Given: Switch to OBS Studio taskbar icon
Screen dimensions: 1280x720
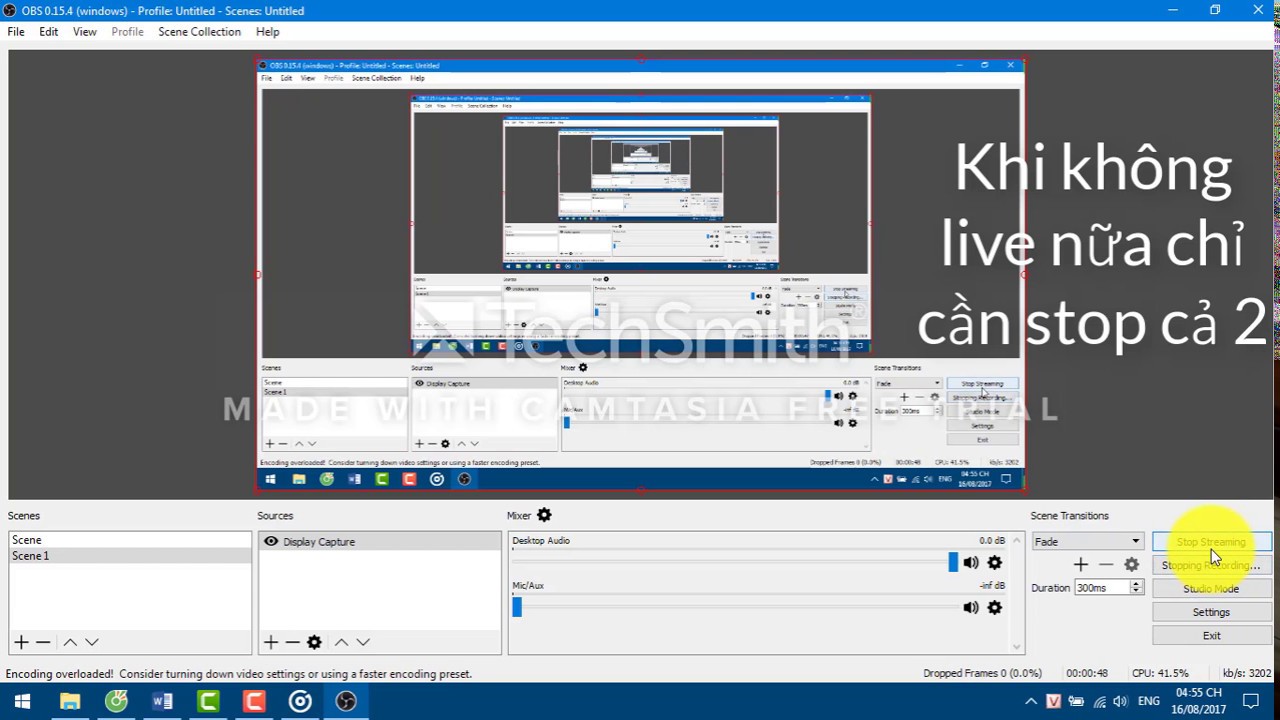Looking at the screenshot, I should coord(346,702).
